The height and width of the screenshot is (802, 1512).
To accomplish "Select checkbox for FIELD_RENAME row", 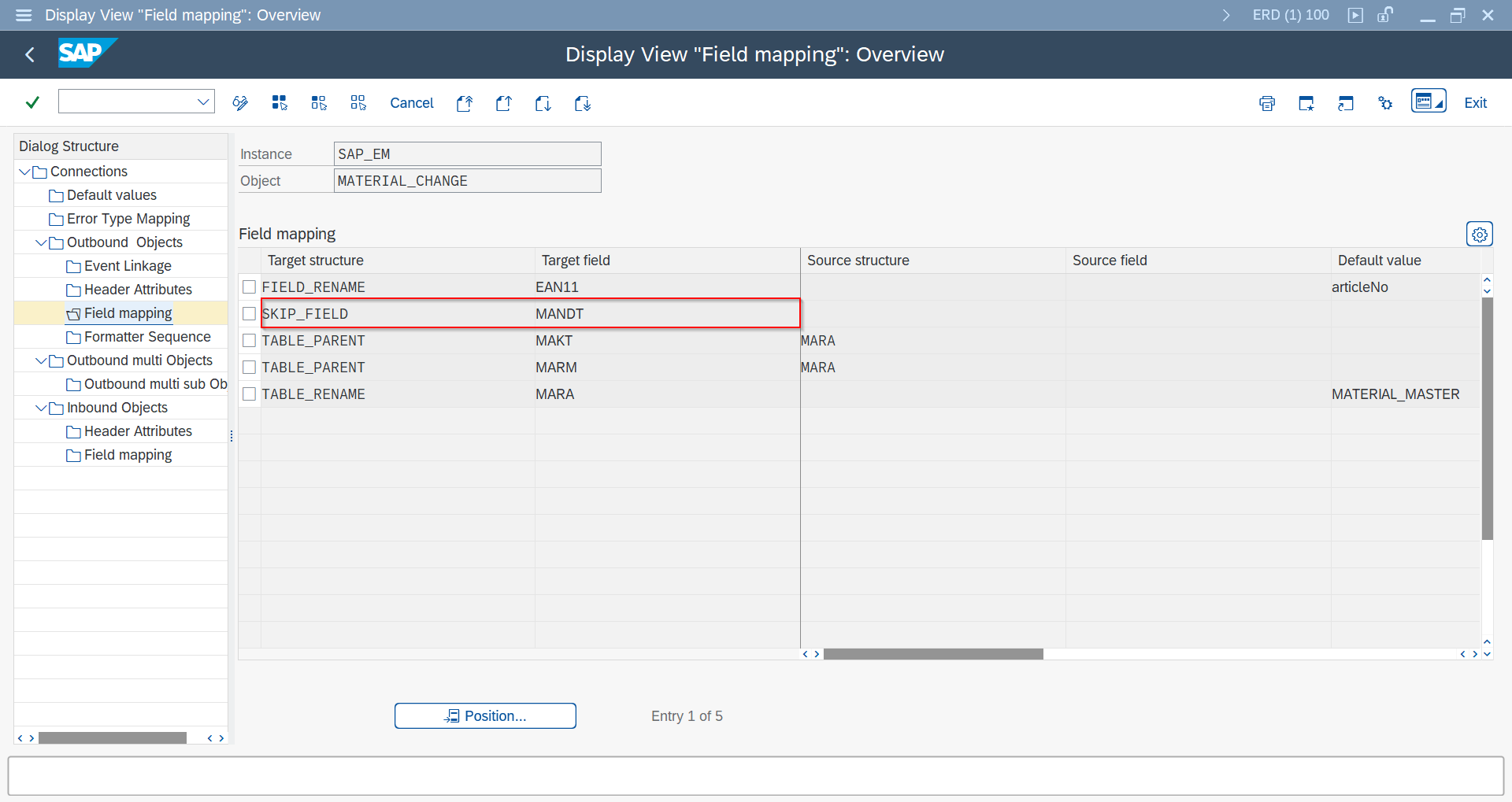I will coord(250,287).
